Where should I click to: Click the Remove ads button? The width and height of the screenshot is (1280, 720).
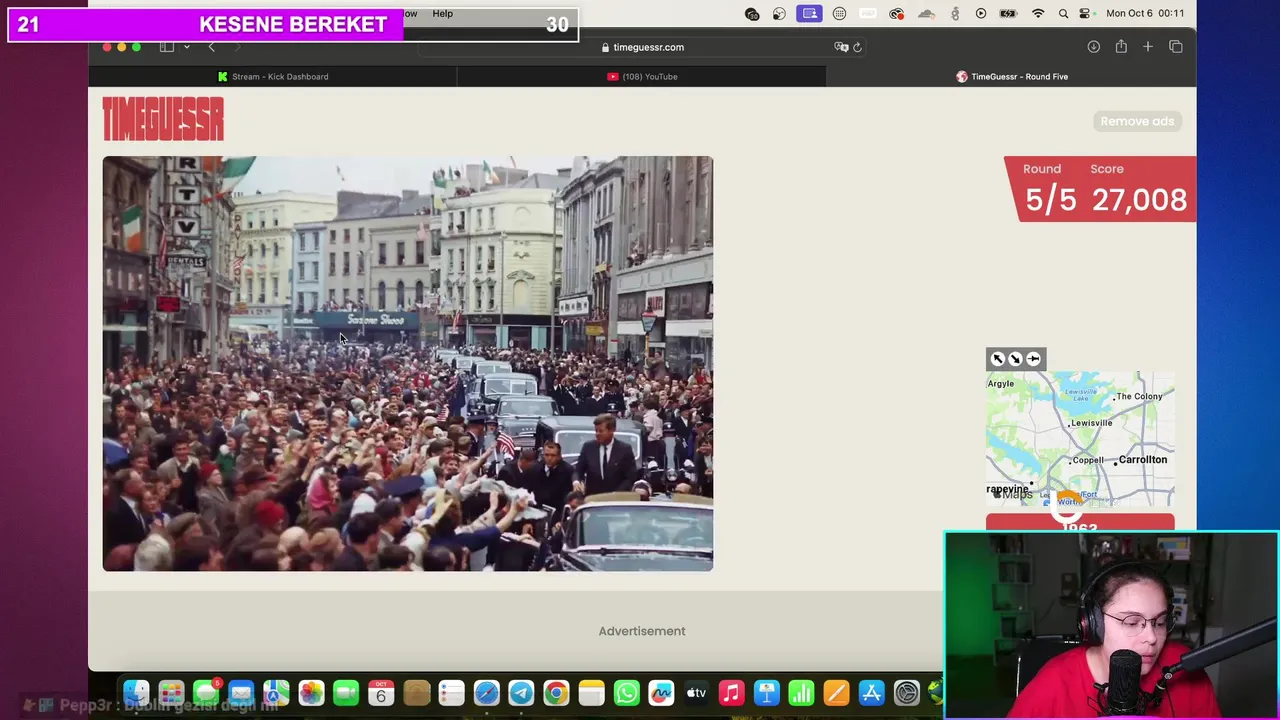[1137, 121]
